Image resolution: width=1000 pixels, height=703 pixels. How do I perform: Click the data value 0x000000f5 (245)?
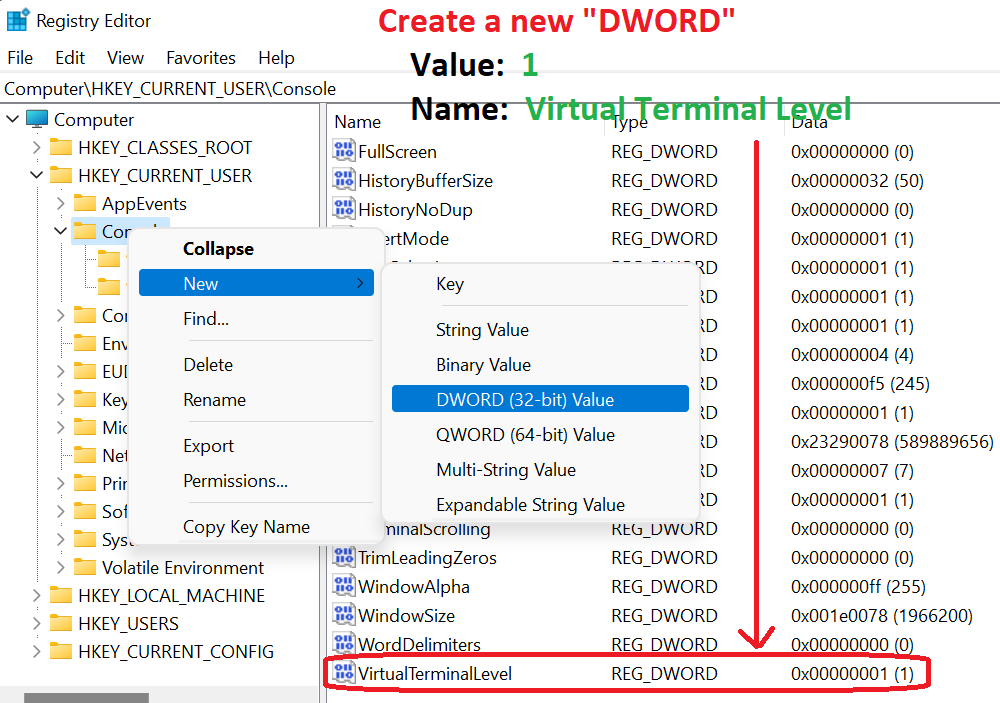click(x=860, y=384)
